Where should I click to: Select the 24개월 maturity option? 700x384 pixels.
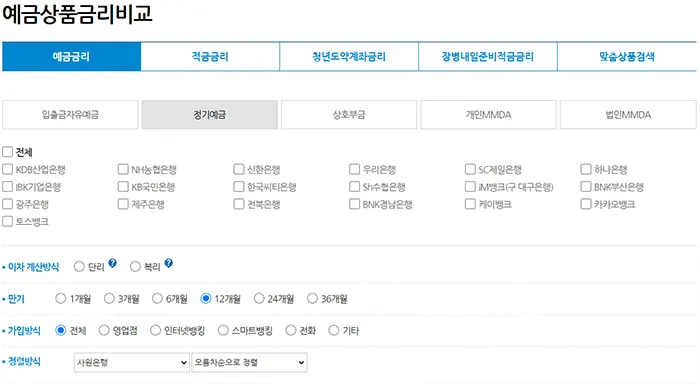(x=259, y=298)
